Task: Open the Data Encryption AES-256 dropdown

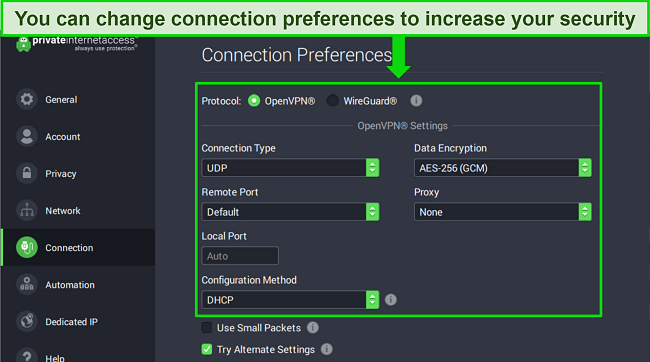Action: [x=502, y=168]
